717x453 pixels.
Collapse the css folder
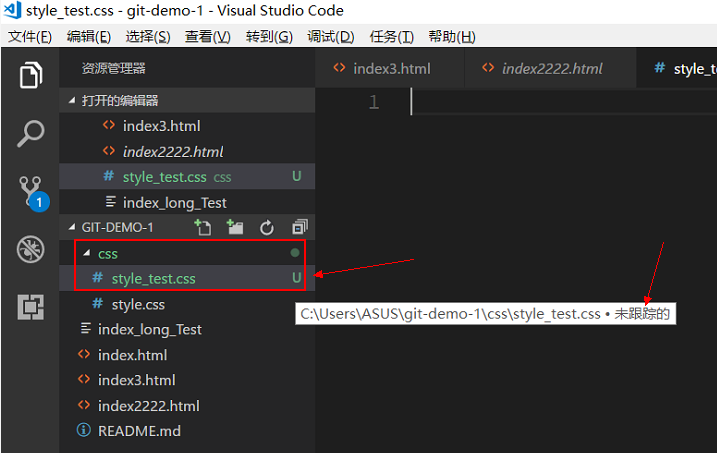86,253
